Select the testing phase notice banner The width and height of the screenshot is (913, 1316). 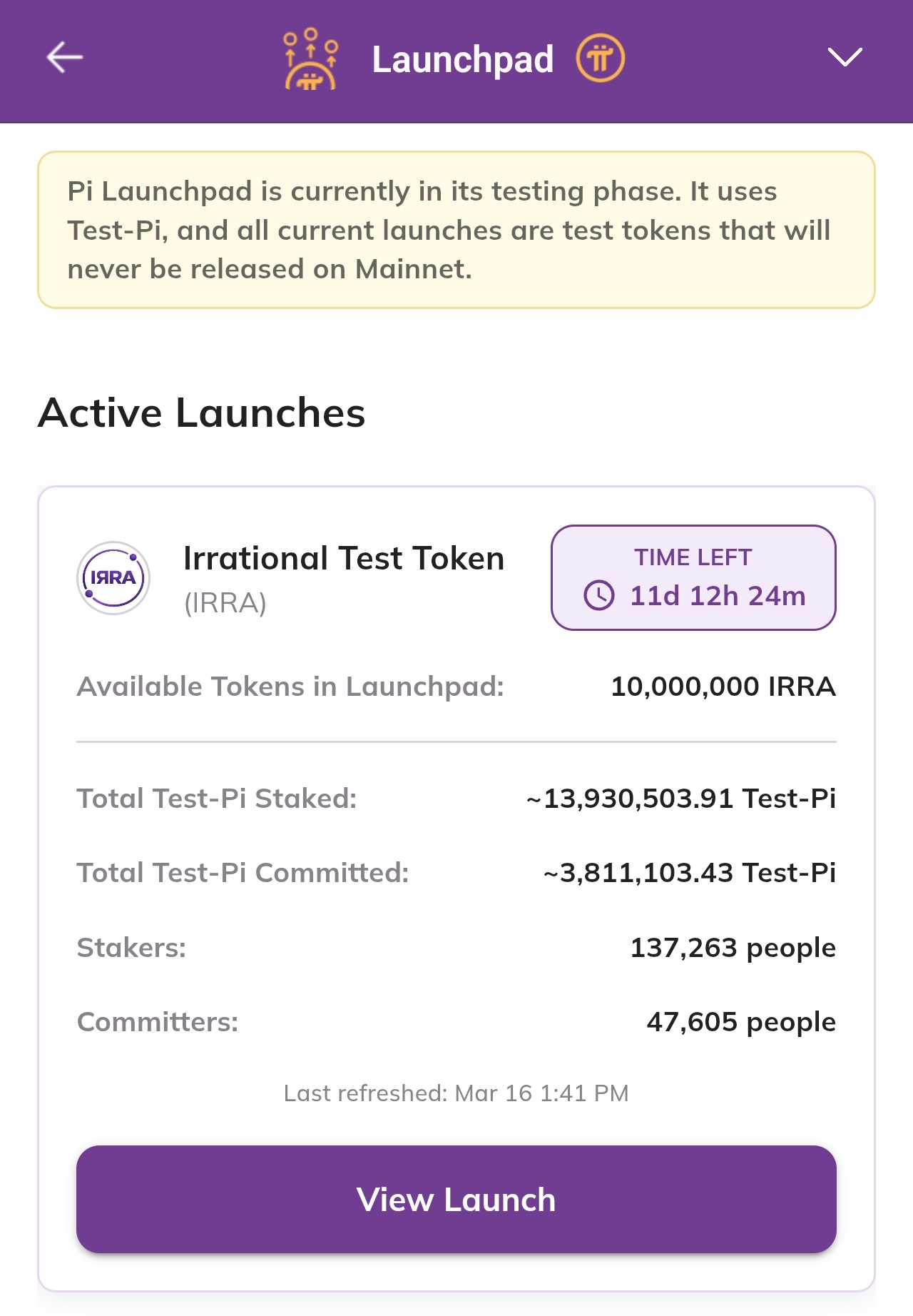coord(456,230)
